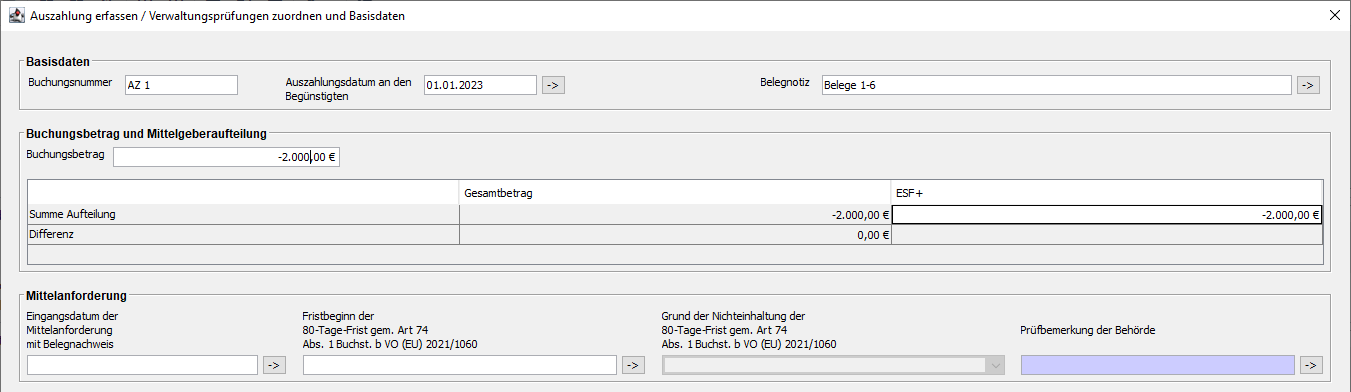Select the ESF+ column header

pyautogui.click(x=1107, y=193)
